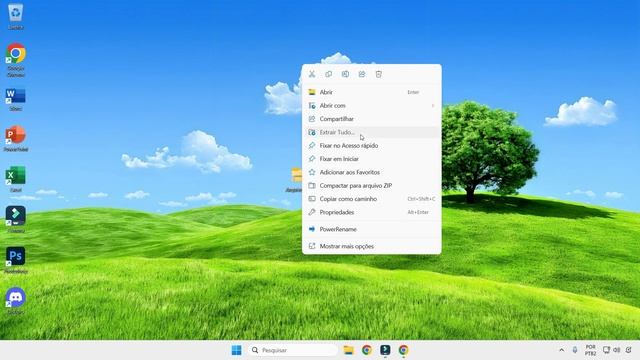640x360 pixels.
Task: Launch PowerRename from context menu
Action: tap(371, 229)
